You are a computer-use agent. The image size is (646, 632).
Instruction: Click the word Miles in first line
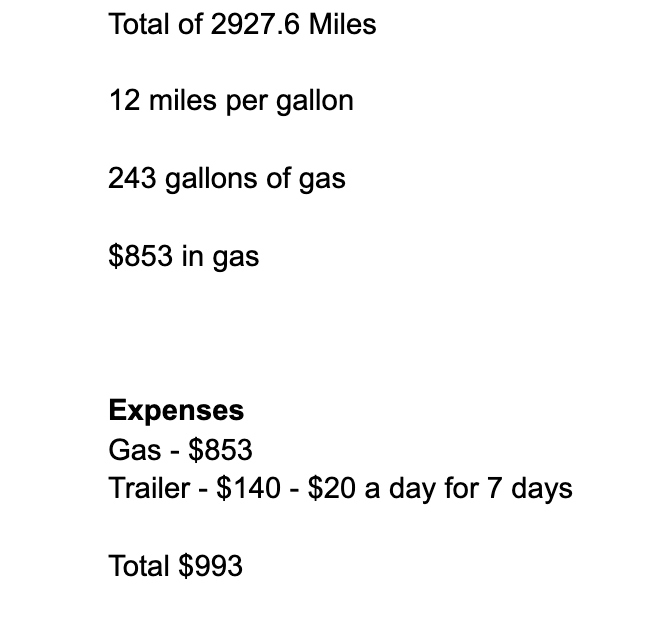pos(342,24)
